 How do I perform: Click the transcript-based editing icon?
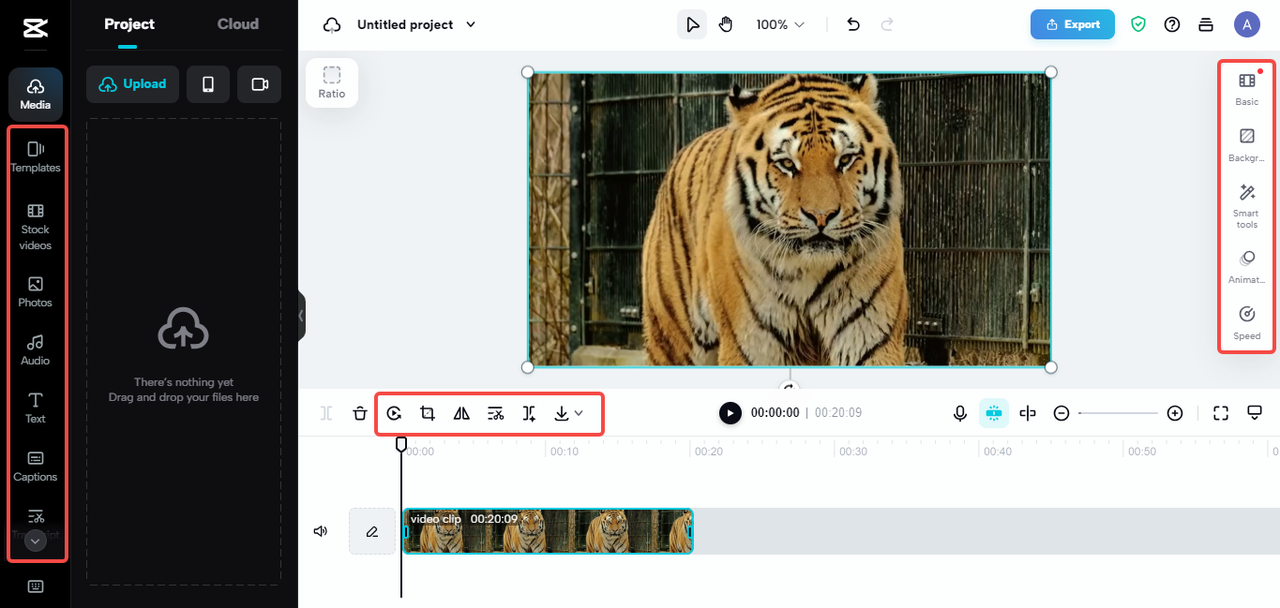[x=496, y=413]
